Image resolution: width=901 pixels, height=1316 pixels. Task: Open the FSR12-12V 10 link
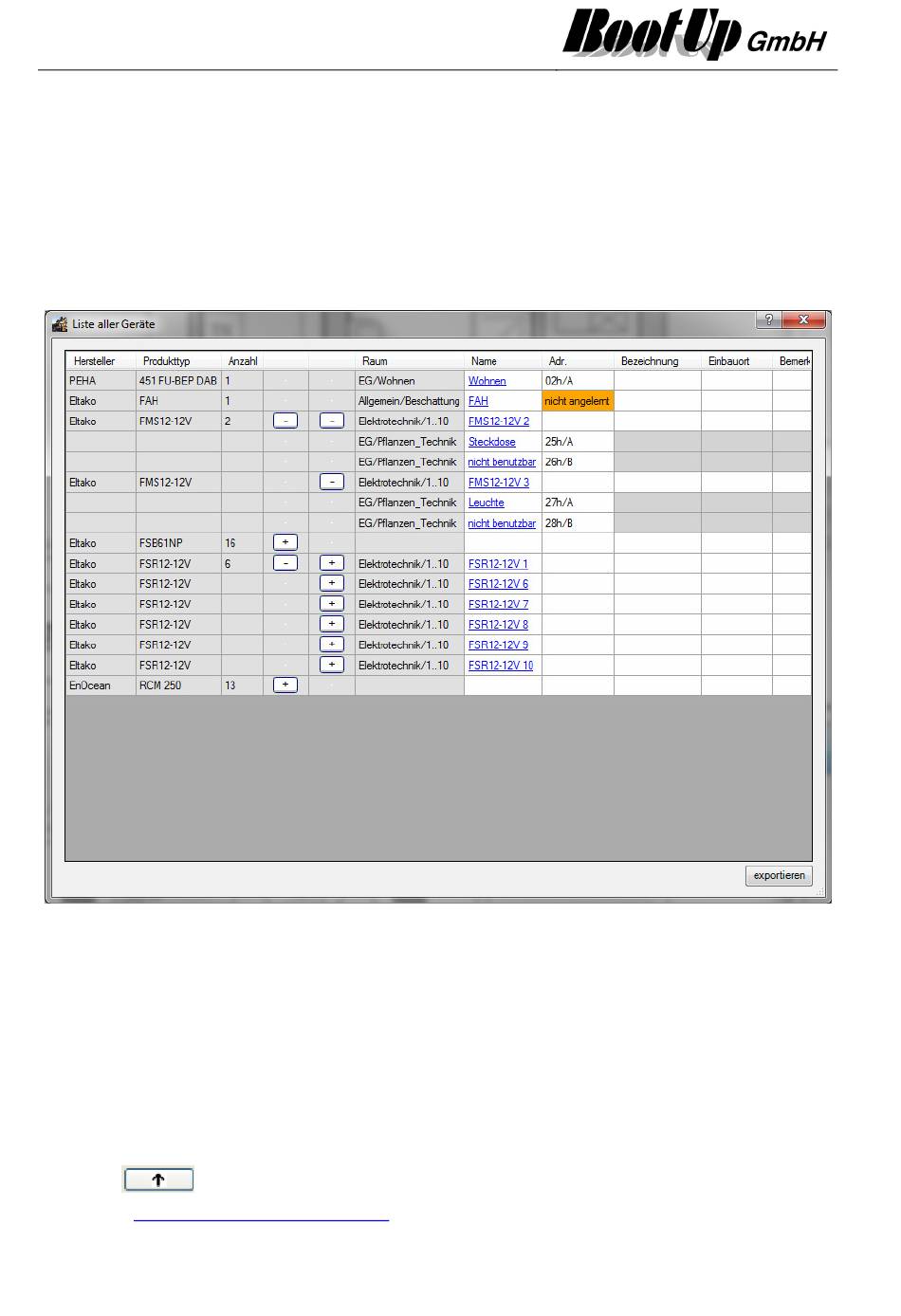pyautogui.click(x=501, y=666)
